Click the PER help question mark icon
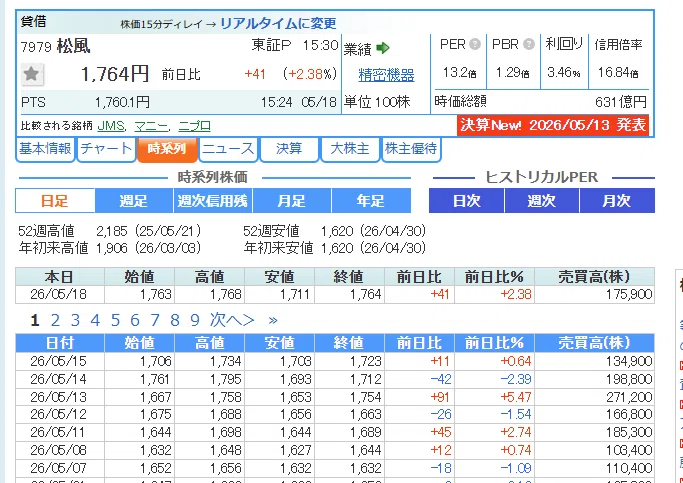683x483 pixels. point(475,44)
